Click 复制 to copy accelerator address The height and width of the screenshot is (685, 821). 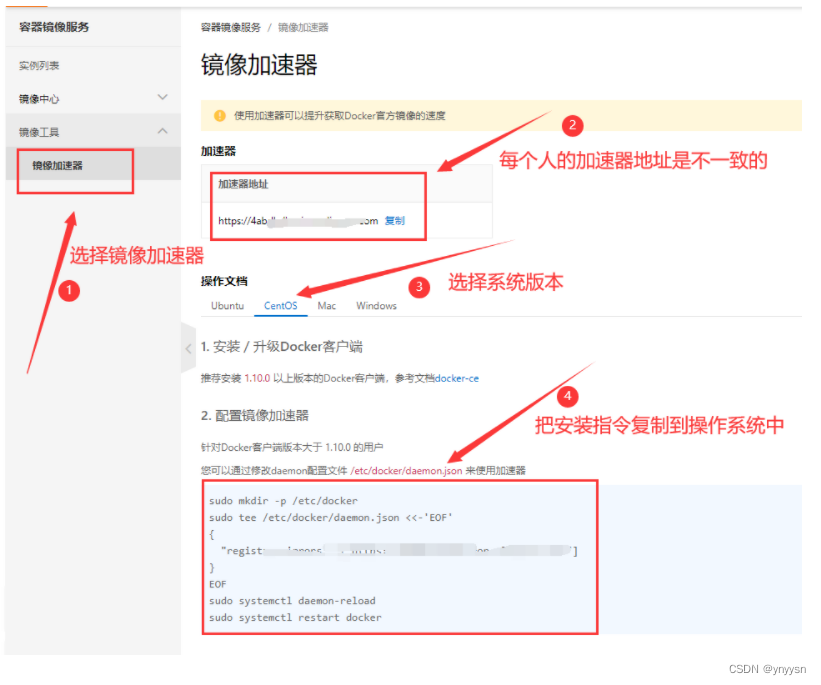[x=395, y=220]
